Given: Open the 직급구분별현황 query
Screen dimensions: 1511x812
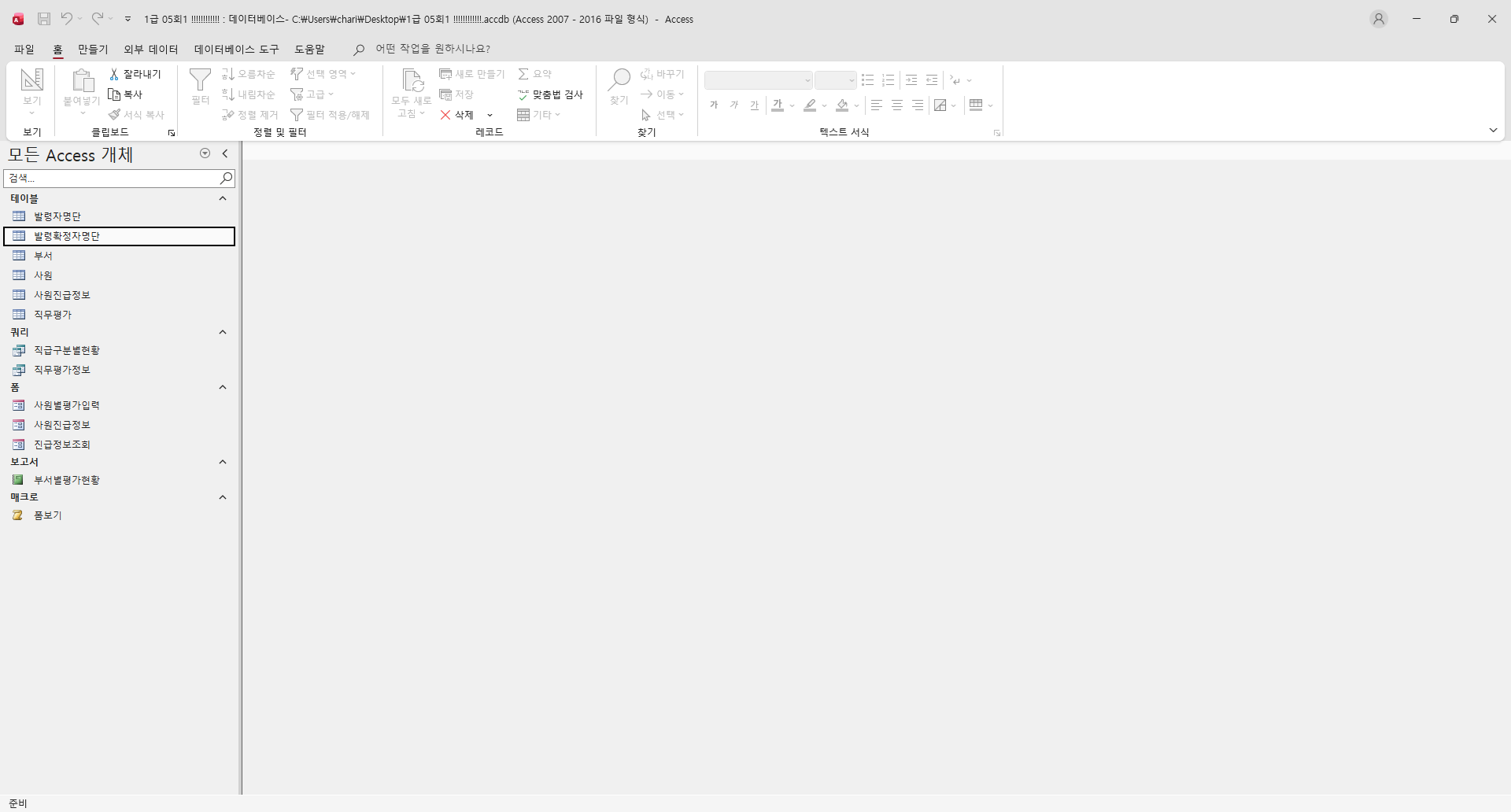Looking at the screenshot, I should pos(66,350).
